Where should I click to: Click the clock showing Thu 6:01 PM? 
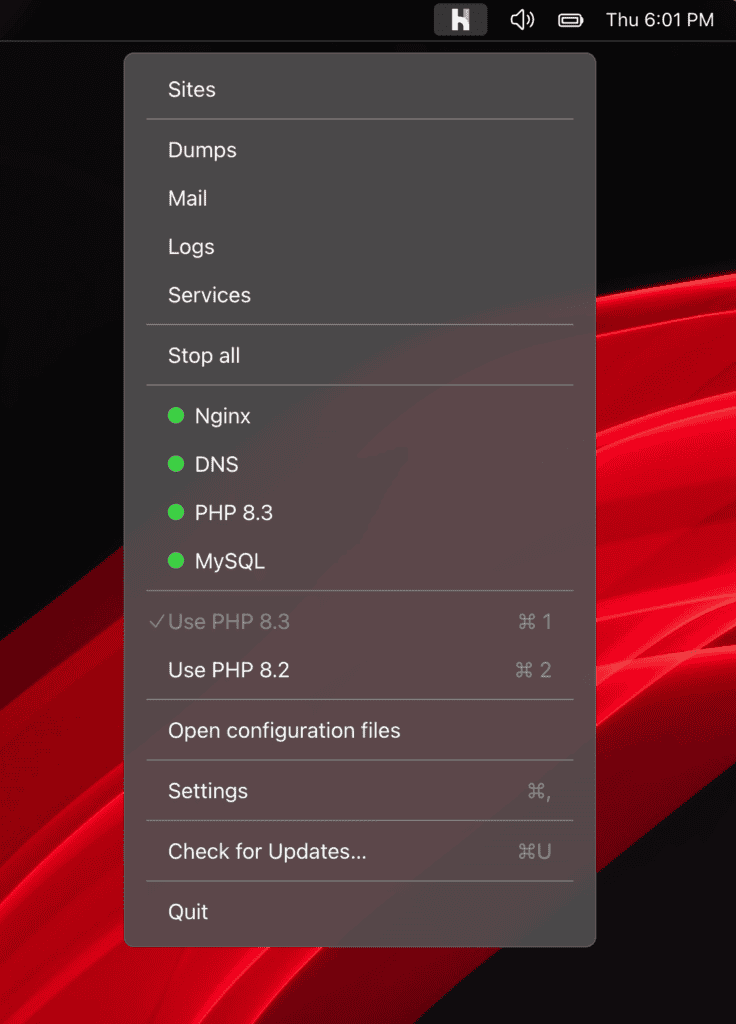pos(660,20)
